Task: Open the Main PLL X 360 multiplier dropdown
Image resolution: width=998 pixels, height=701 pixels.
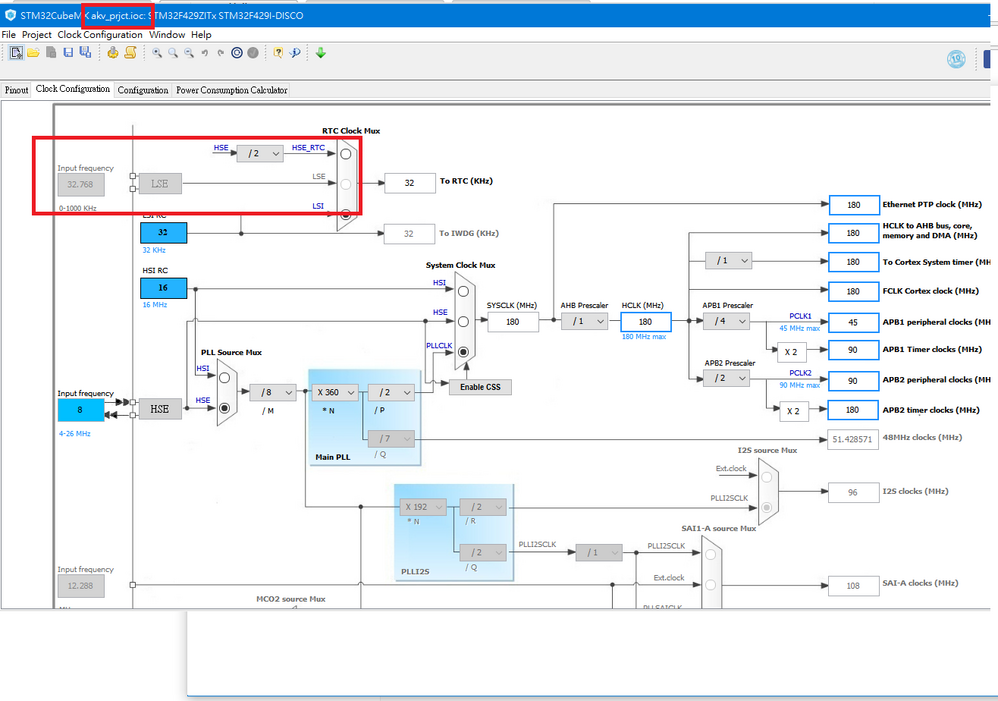Action: point(335,392)
